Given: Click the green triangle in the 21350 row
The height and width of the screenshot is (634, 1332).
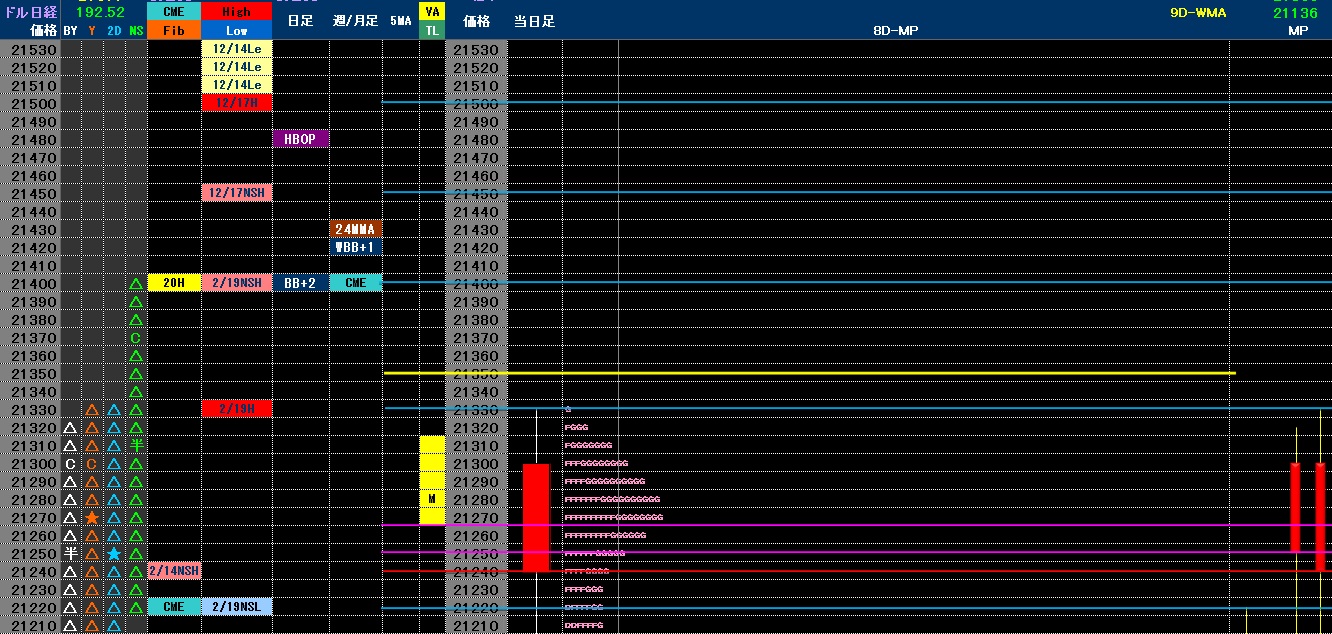Looking at the screenshot, I should tap(136, 374).
